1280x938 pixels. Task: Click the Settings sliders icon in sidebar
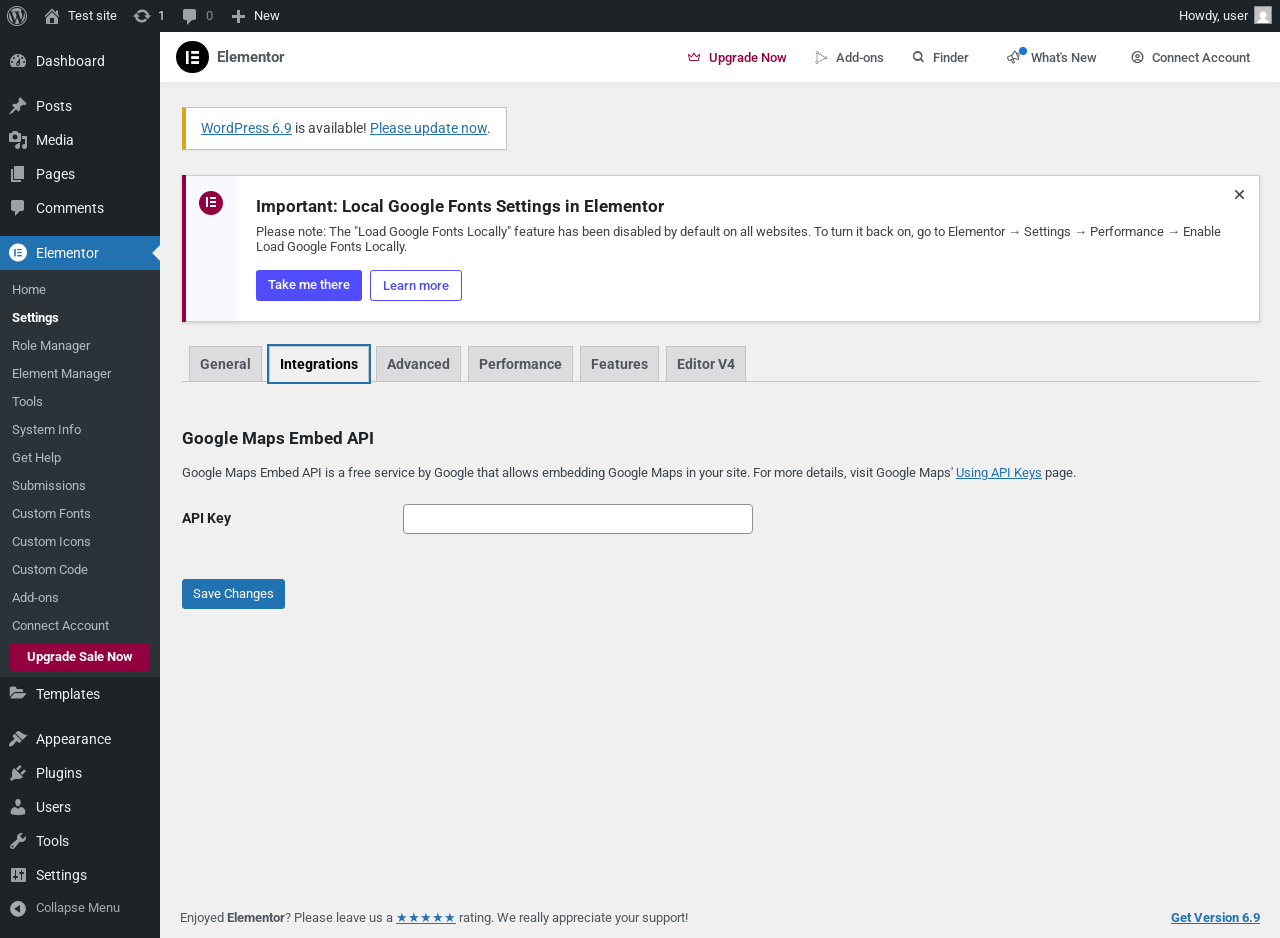18,875
